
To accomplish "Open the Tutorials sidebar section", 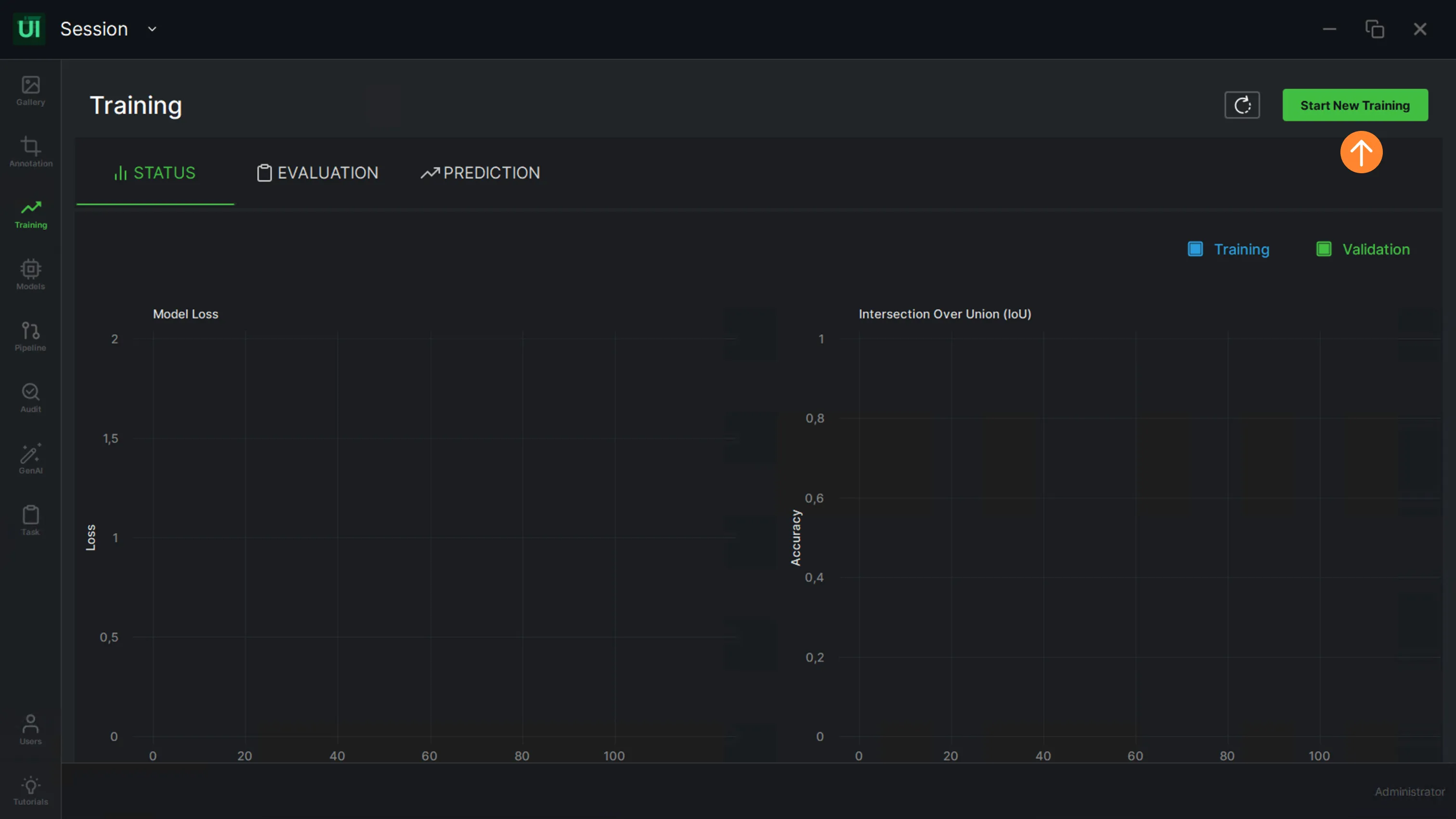I will pos(30,791).
